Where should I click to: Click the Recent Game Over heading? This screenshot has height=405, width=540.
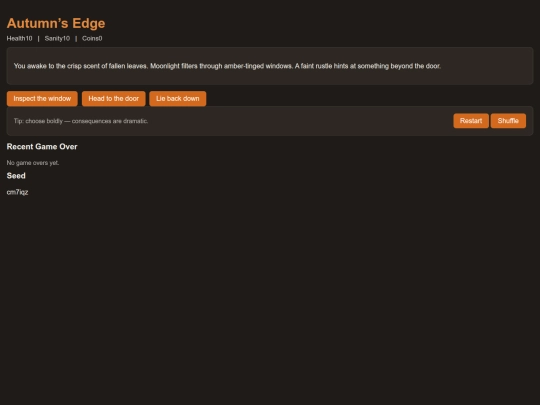[x=42, y=147]
